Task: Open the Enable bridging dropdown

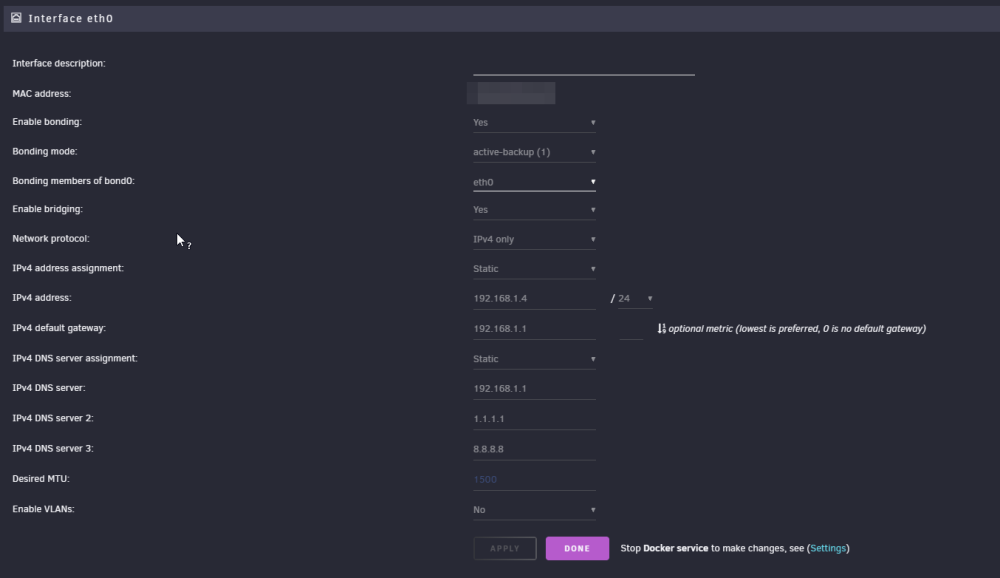Action: [x=534, y=209]
